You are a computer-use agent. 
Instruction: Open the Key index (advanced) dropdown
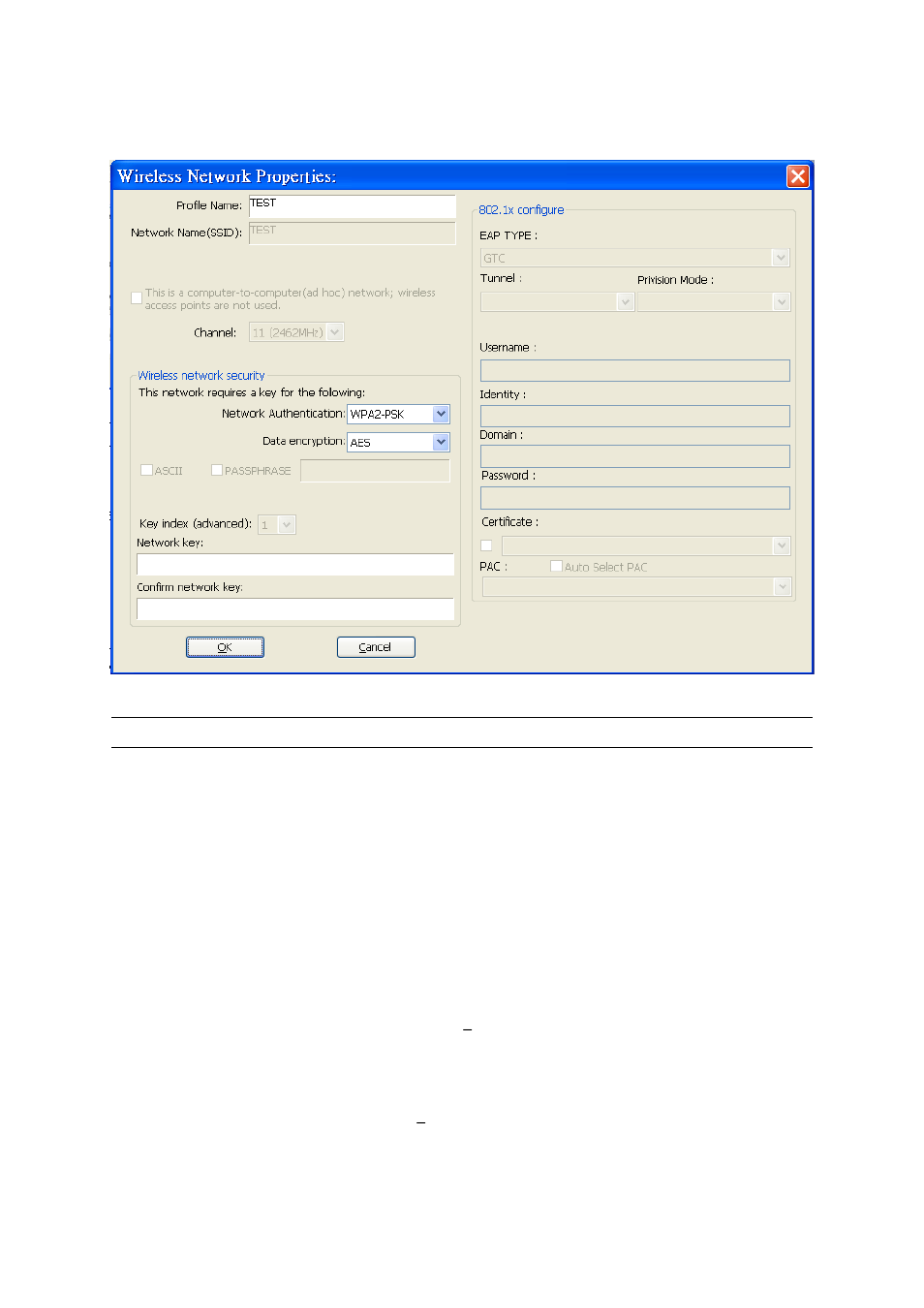[x=277, y=524]
